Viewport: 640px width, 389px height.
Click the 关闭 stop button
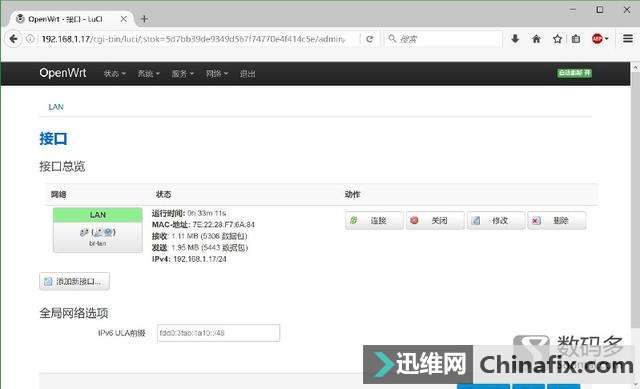[x=435, y=220]
